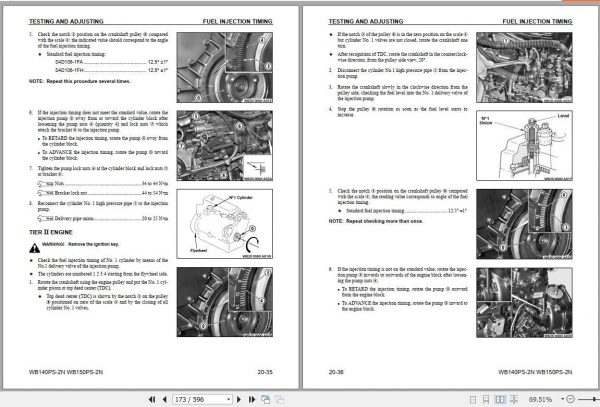Viewport: 600px width, 407px height.
Task: Open the page number dropdown arrow
Action: (228, 399)
